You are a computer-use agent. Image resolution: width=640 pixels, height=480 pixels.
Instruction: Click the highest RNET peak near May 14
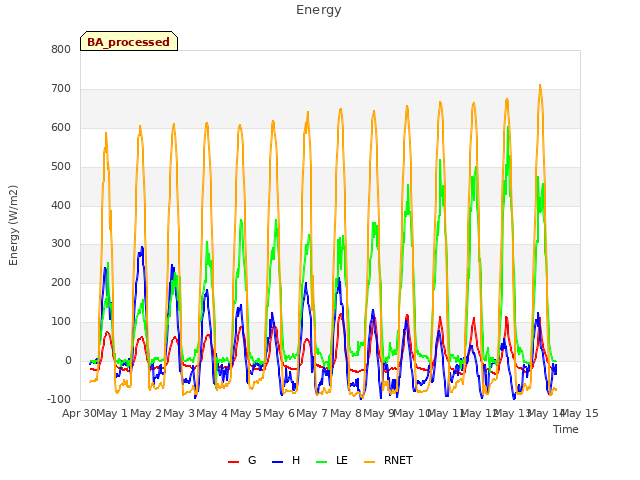(540, 85)
